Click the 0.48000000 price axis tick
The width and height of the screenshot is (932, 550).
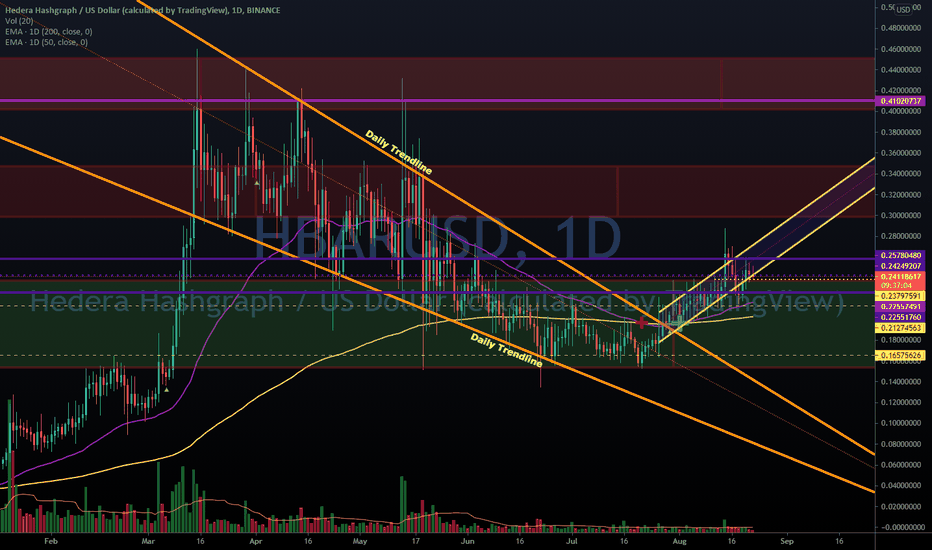pyautogui.click(x=901, y=28)
